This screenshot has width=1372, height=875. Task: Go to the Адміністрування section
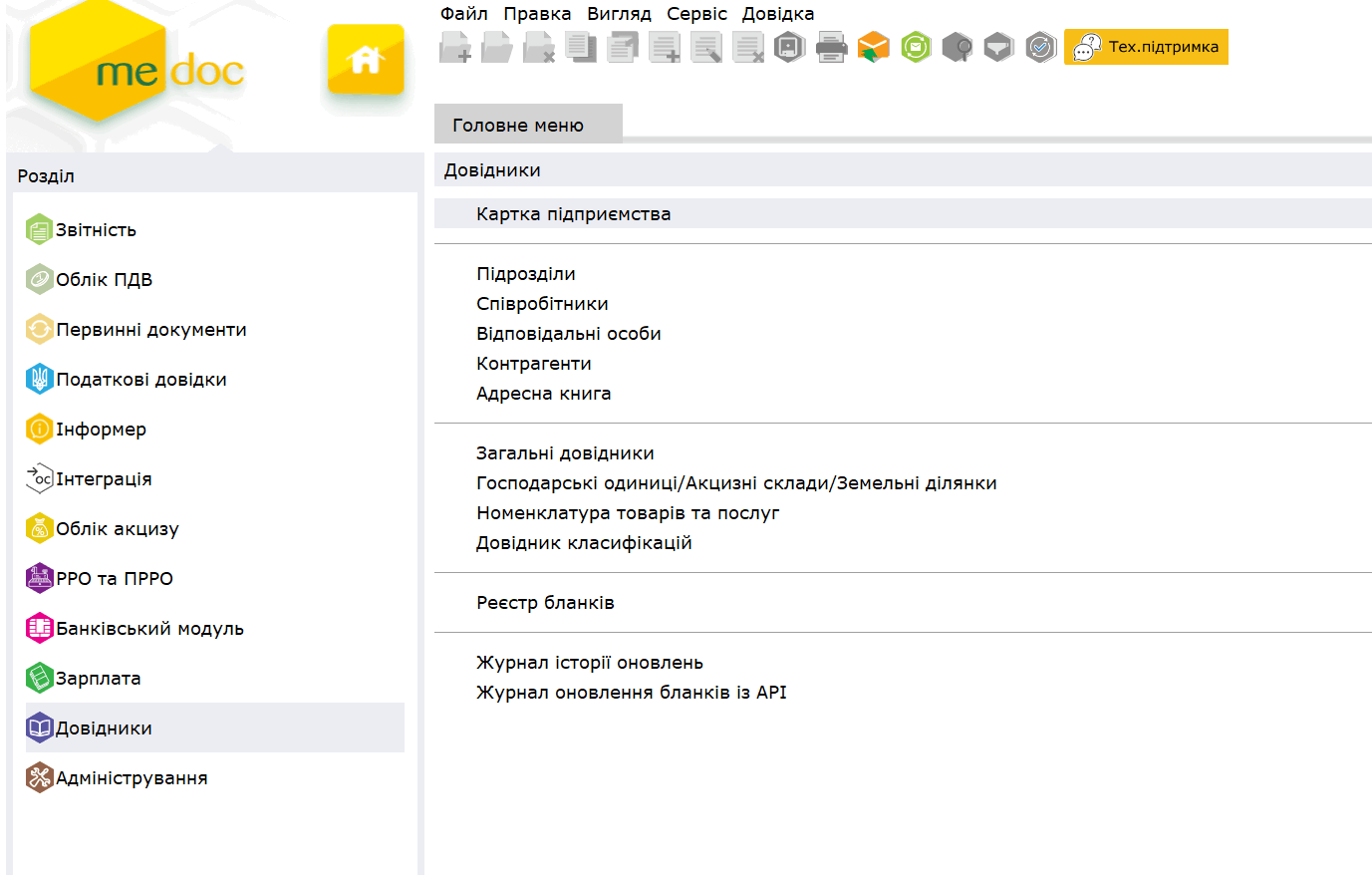132,778
